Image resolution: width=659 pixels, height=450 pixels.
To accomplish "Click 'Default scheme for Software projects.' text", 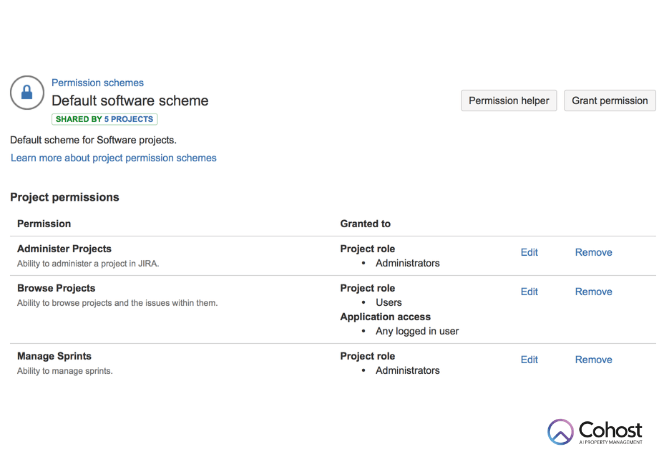I will point(93,140).
